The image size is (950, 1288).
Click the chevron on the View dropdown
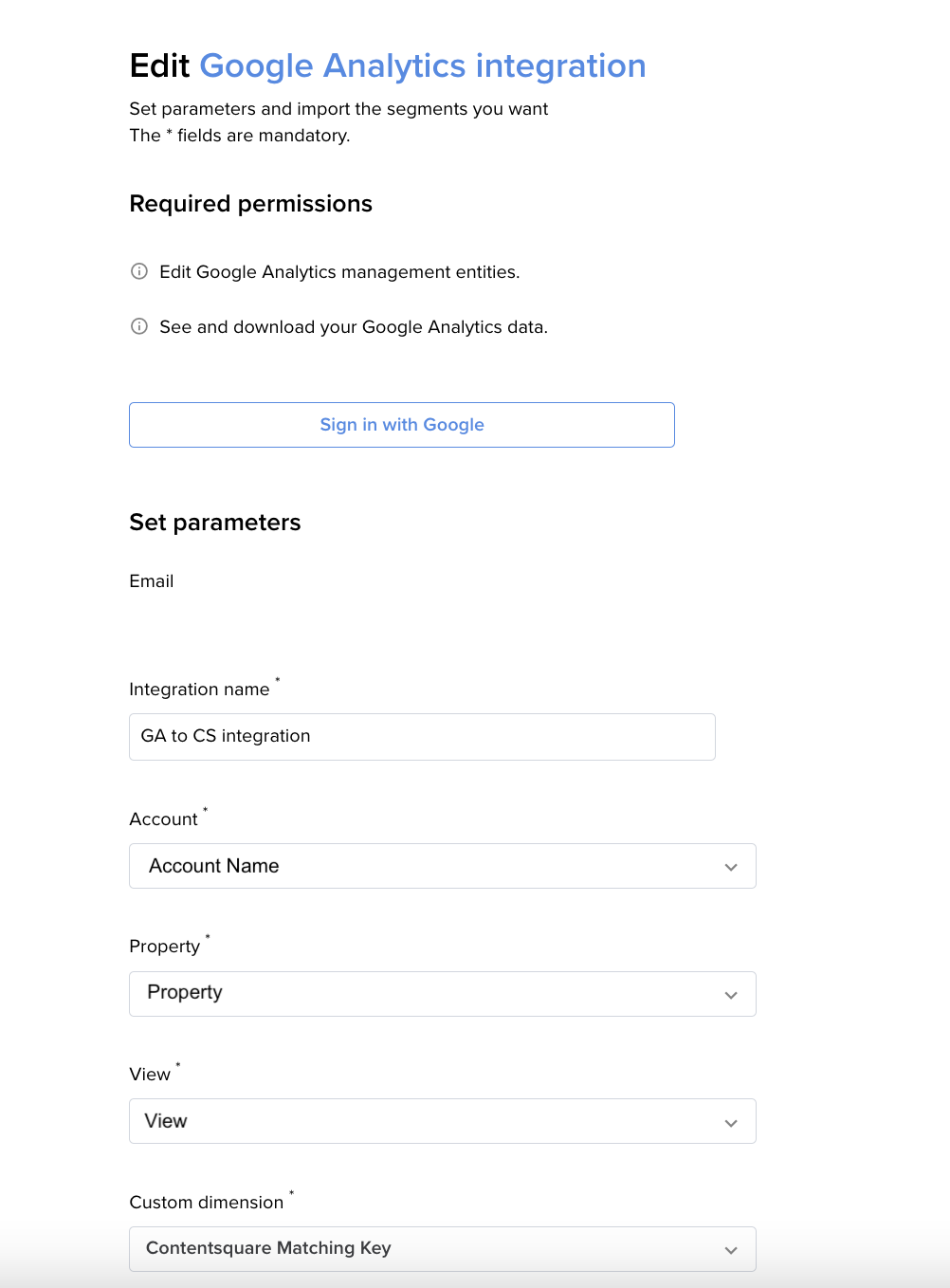[730, 1121]
